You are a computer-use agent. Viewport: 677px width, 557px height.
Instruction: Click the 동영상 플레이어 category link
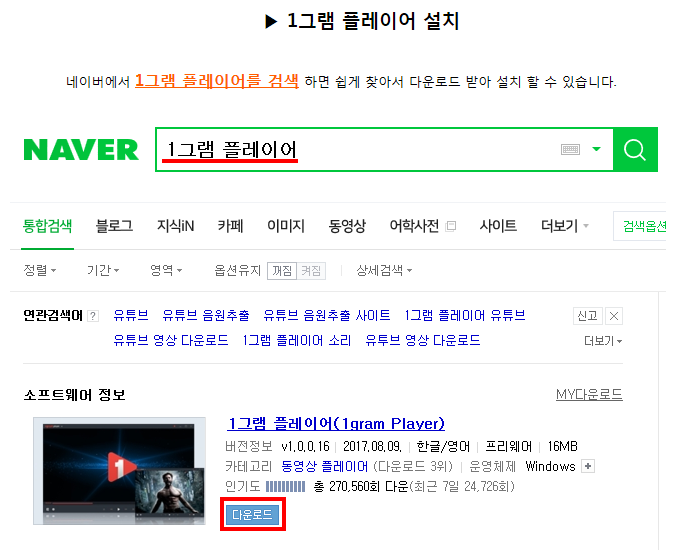[x=325, y=466]
